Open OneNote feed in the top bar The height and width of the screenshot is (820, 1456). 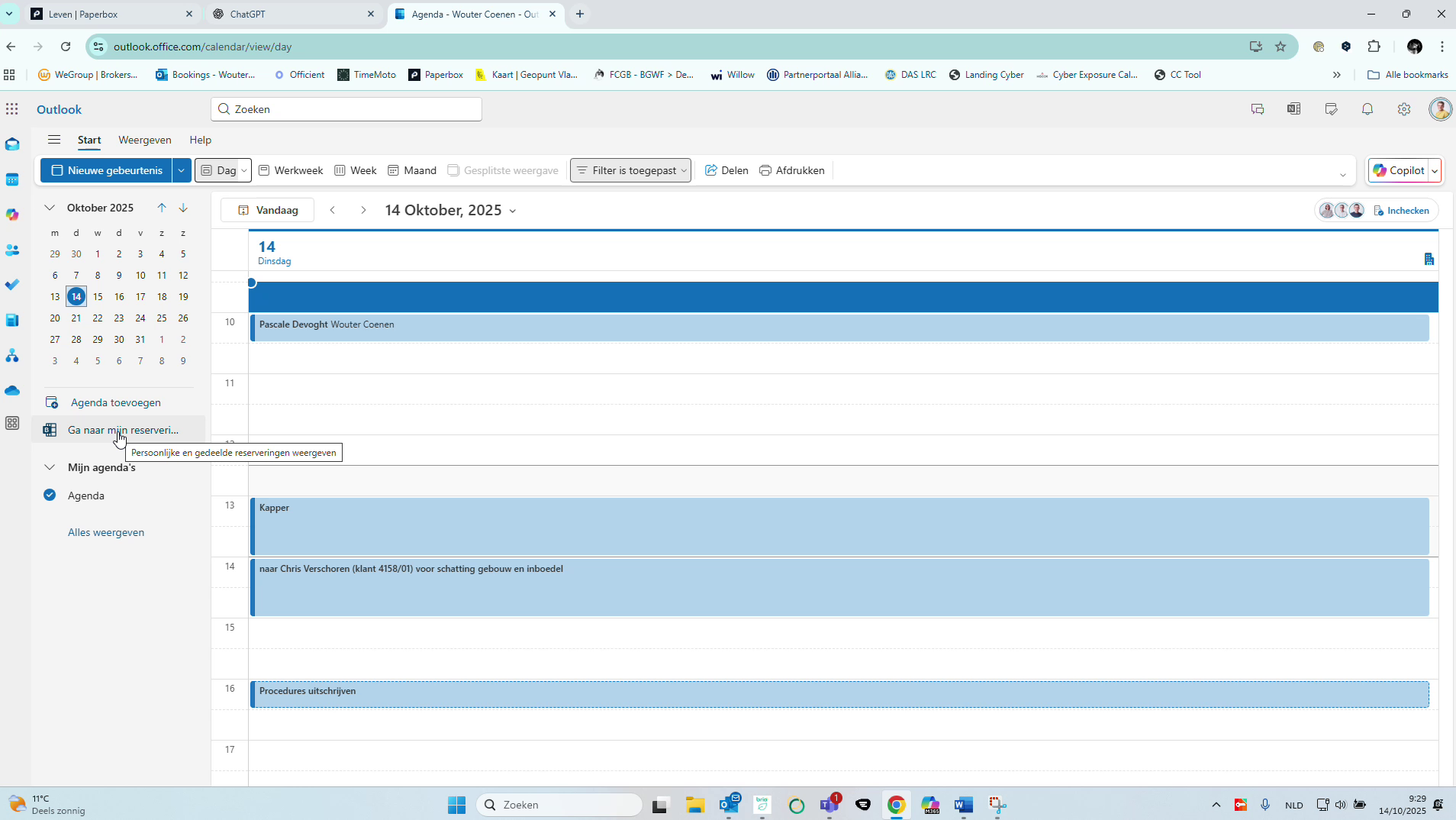1293,109
